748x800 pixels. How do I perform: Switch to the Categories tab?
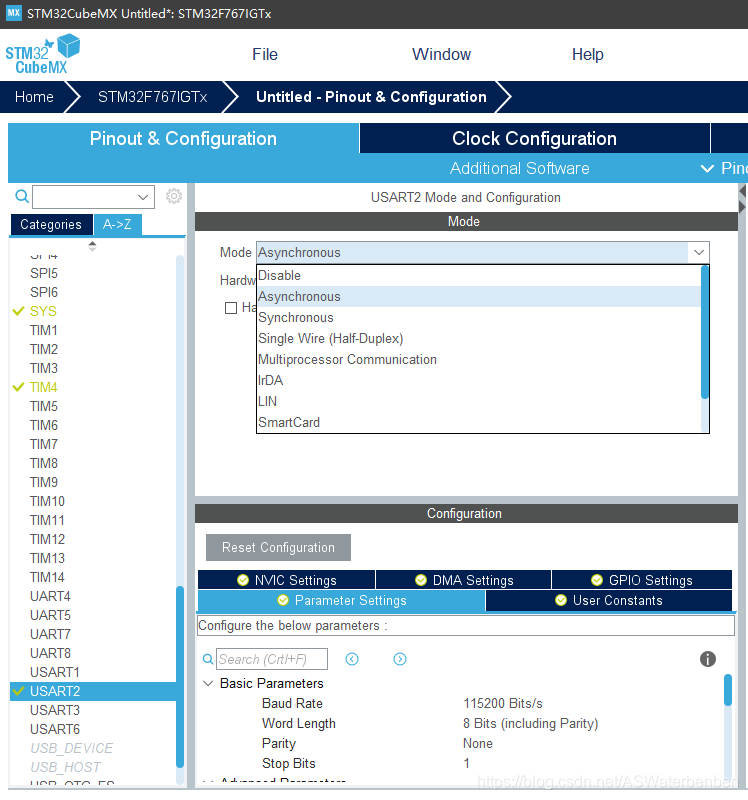point(51,224)
